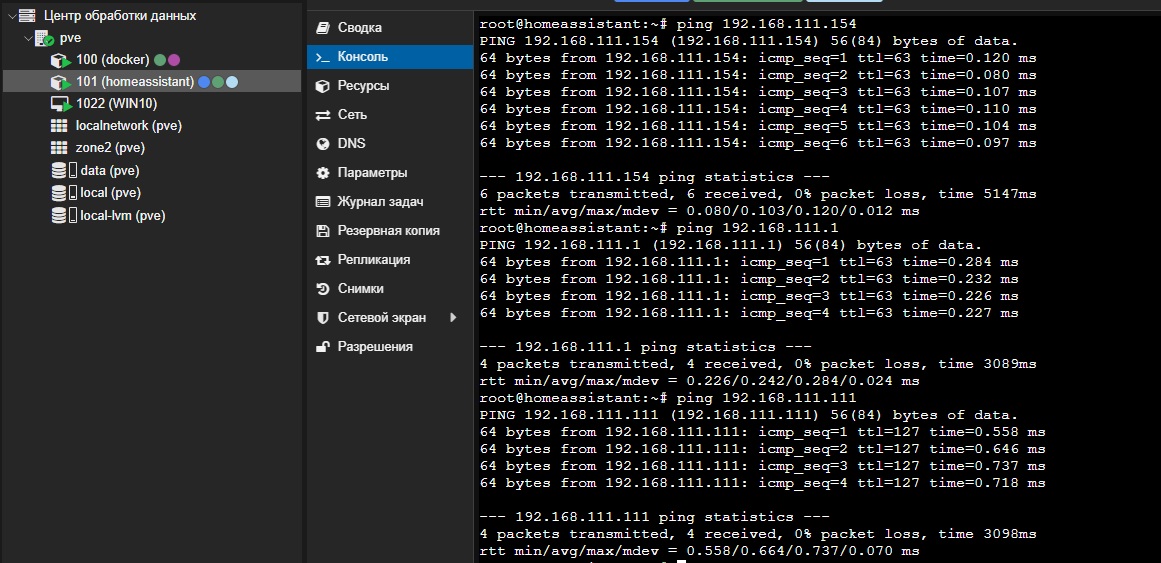This screenshot has width=1161, height=563.
Task: Click the Permissions (Разрешения) padlock icon
Action: 322,347
